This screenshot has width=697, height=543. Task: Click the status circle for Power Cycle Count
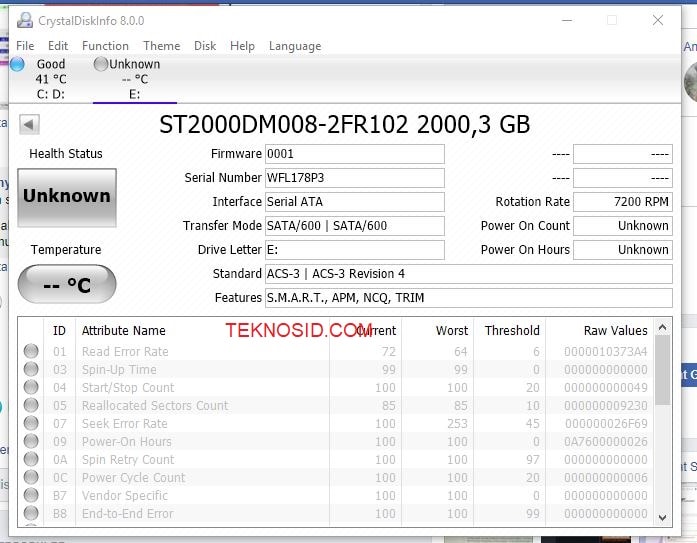click(x=31, y=477)
